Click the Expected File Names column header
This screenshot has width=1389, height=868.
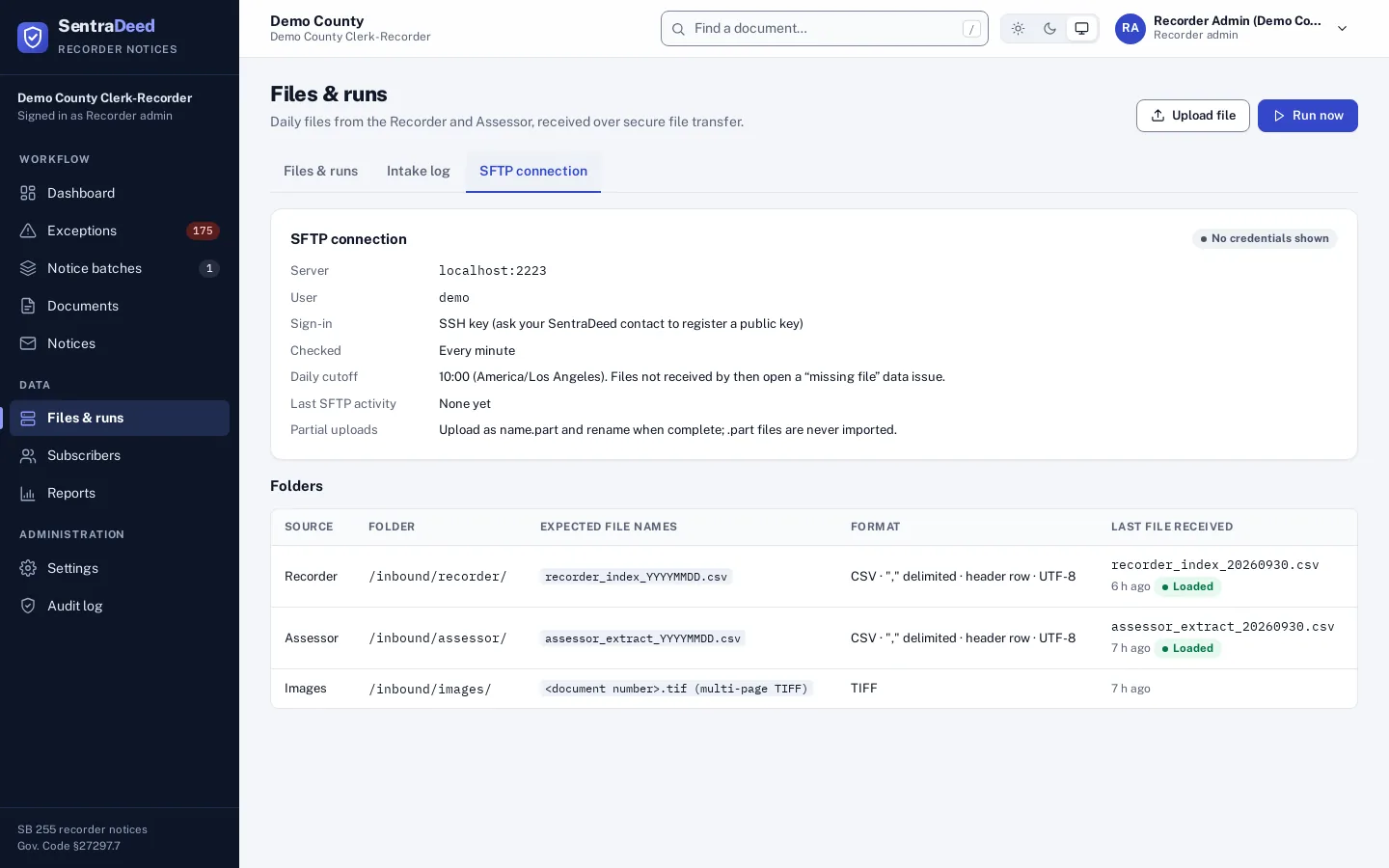tap(609, 527)
